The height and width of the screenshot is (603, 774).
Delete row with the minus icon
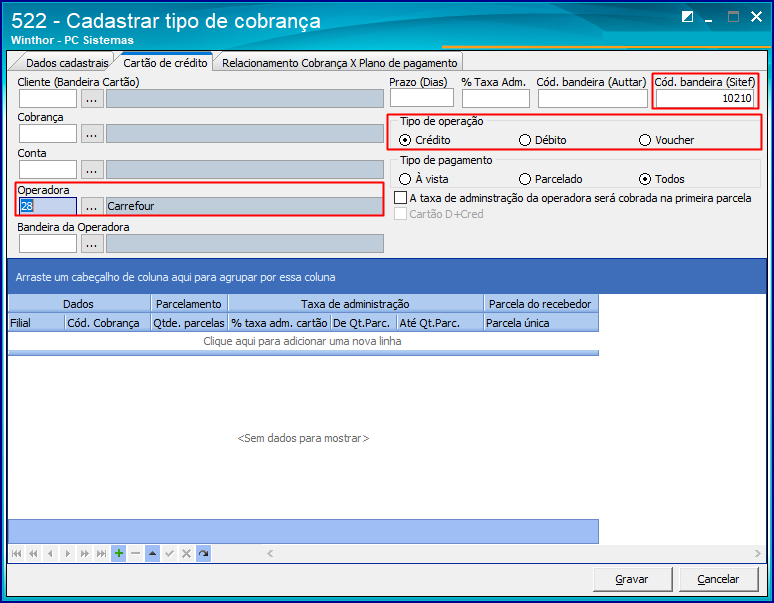coord(136,554)
